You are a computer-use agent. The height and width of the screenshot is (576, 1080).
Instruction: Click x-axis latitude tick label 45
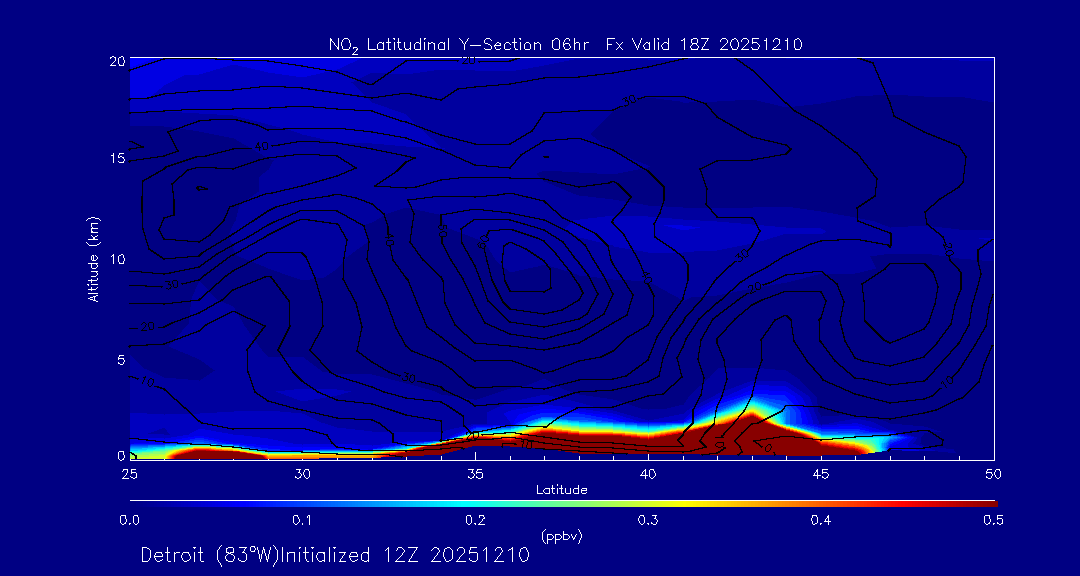tap(821, 474)
